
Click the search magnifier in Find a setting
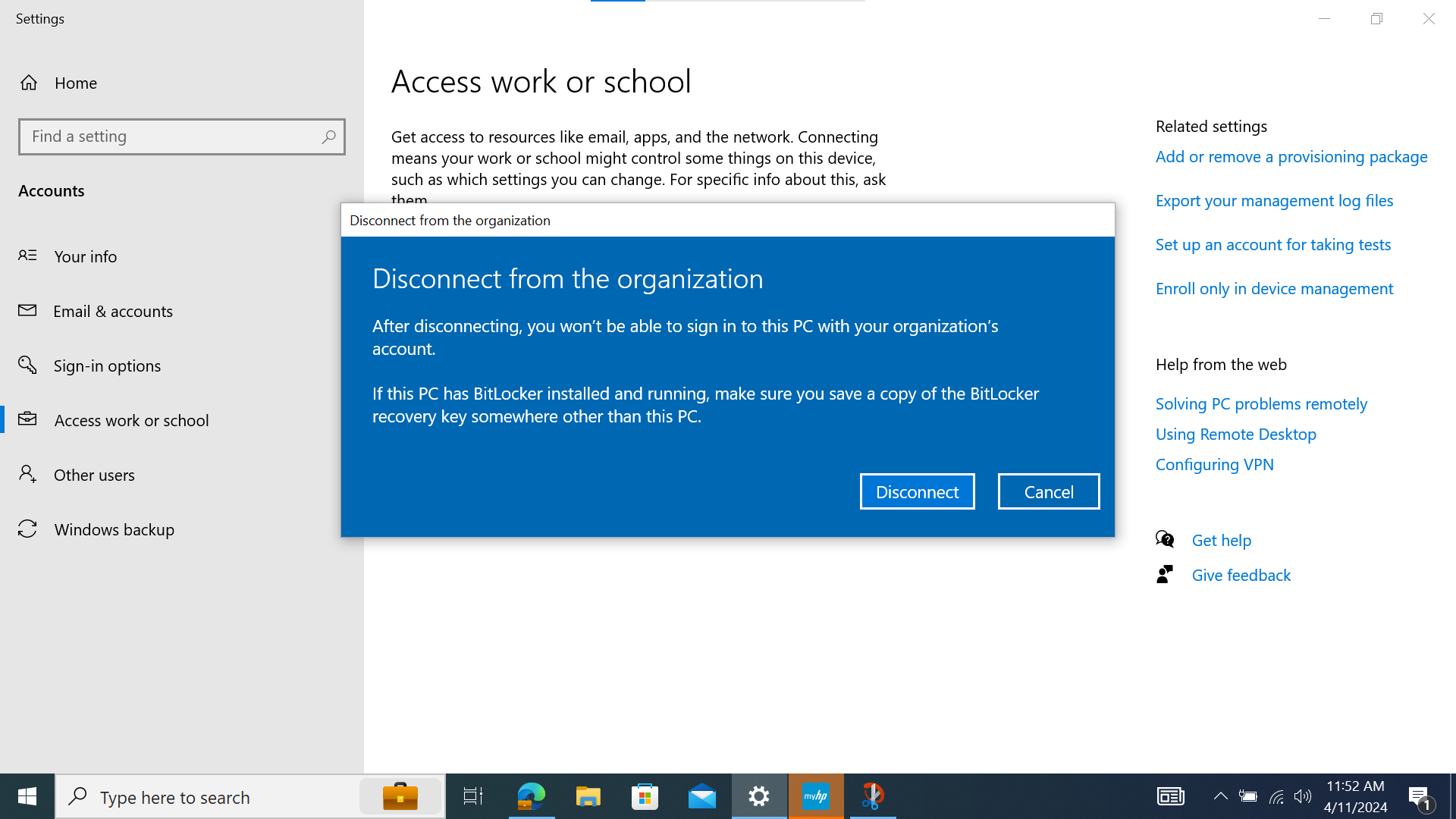(x=328, y=136)
